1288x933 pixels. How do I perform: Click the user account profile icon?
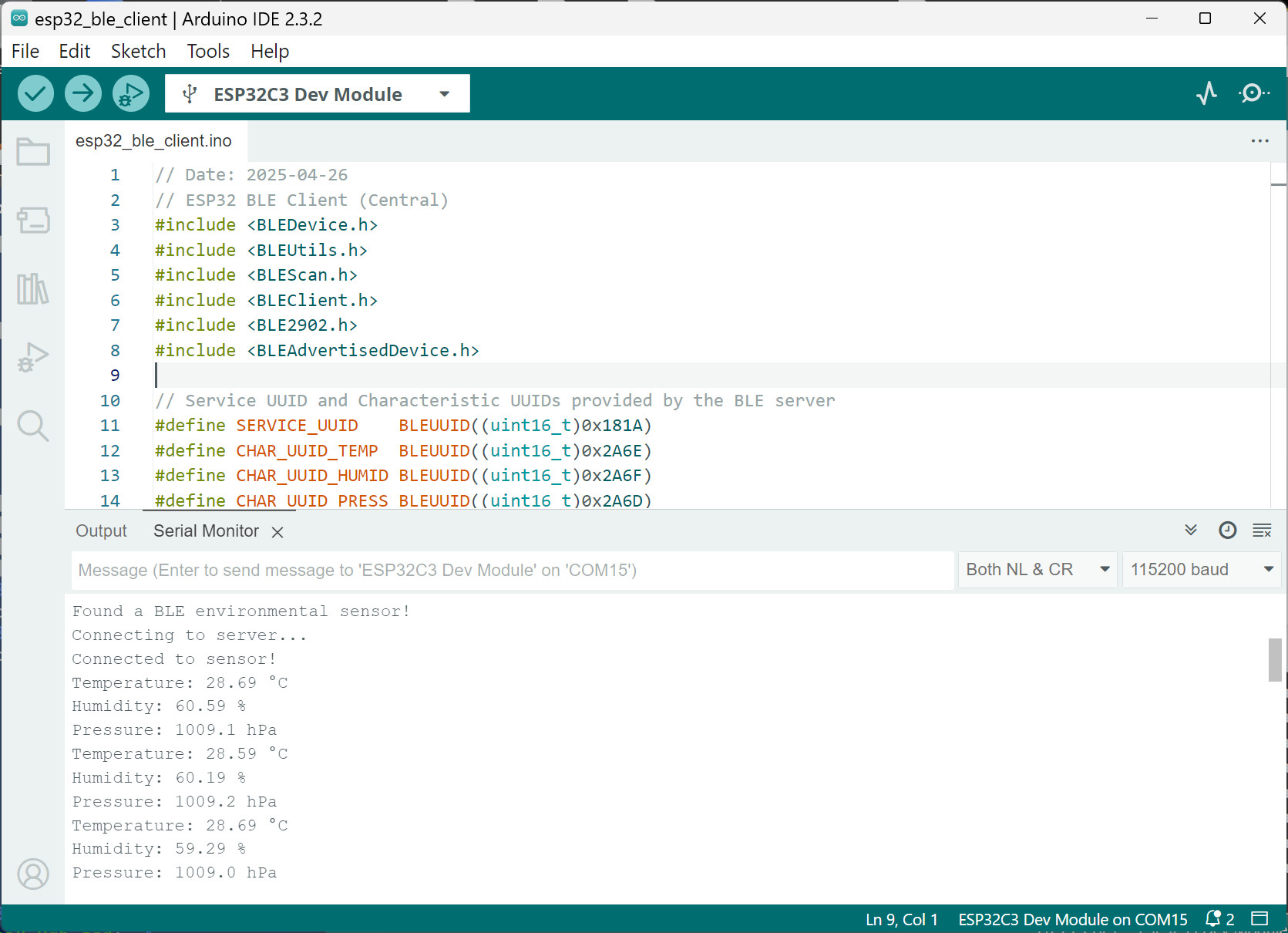(x=33, y=874)
